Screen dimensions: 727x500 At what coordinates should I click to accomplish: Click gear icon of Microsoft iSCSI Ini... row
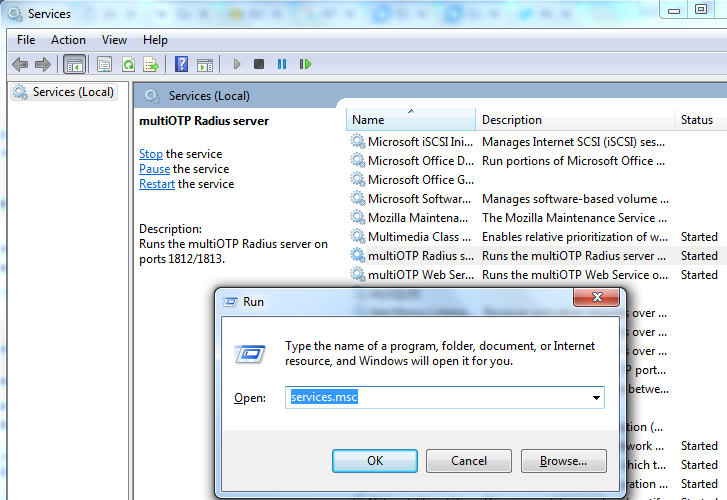pyautogui.click(x=357, y=141)
